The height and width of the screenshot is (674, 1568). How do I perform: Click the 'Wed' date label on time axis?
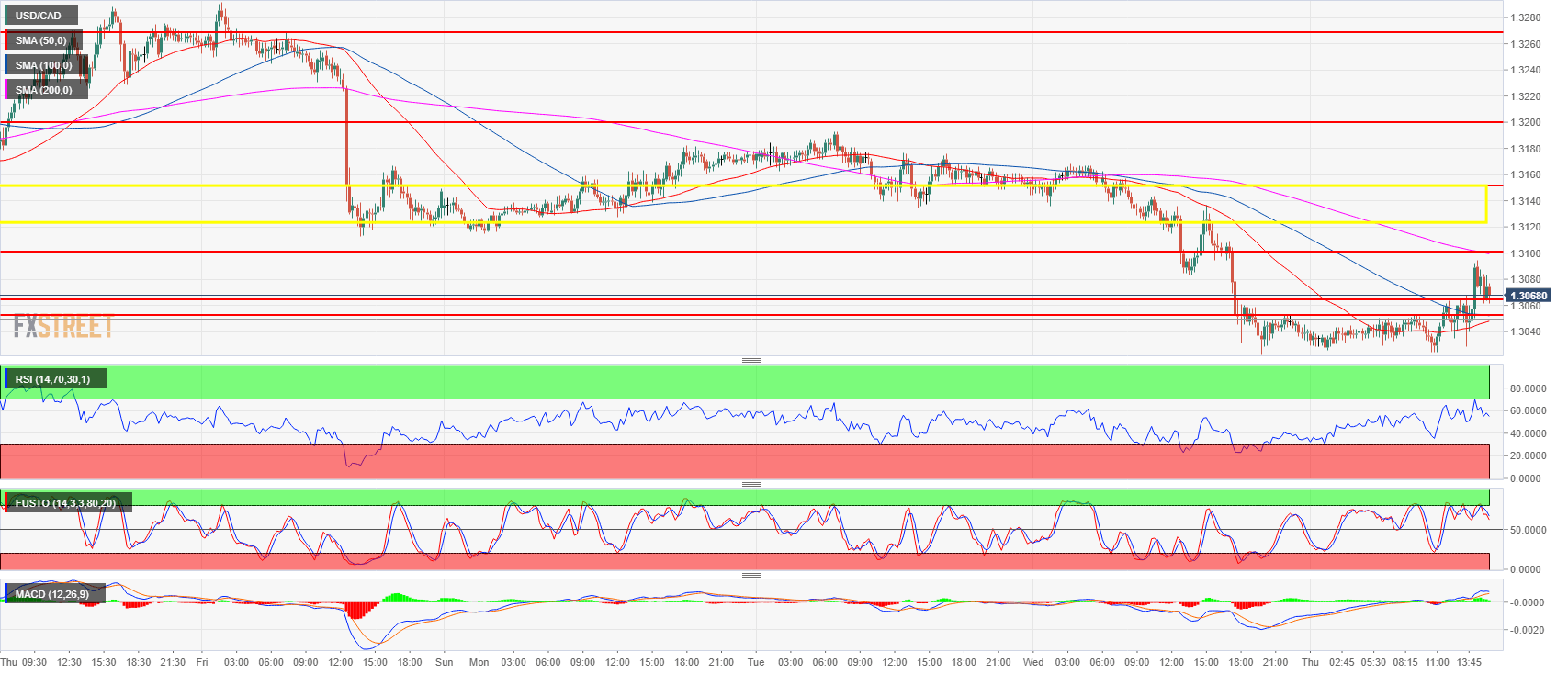[x=1033, y=662]
